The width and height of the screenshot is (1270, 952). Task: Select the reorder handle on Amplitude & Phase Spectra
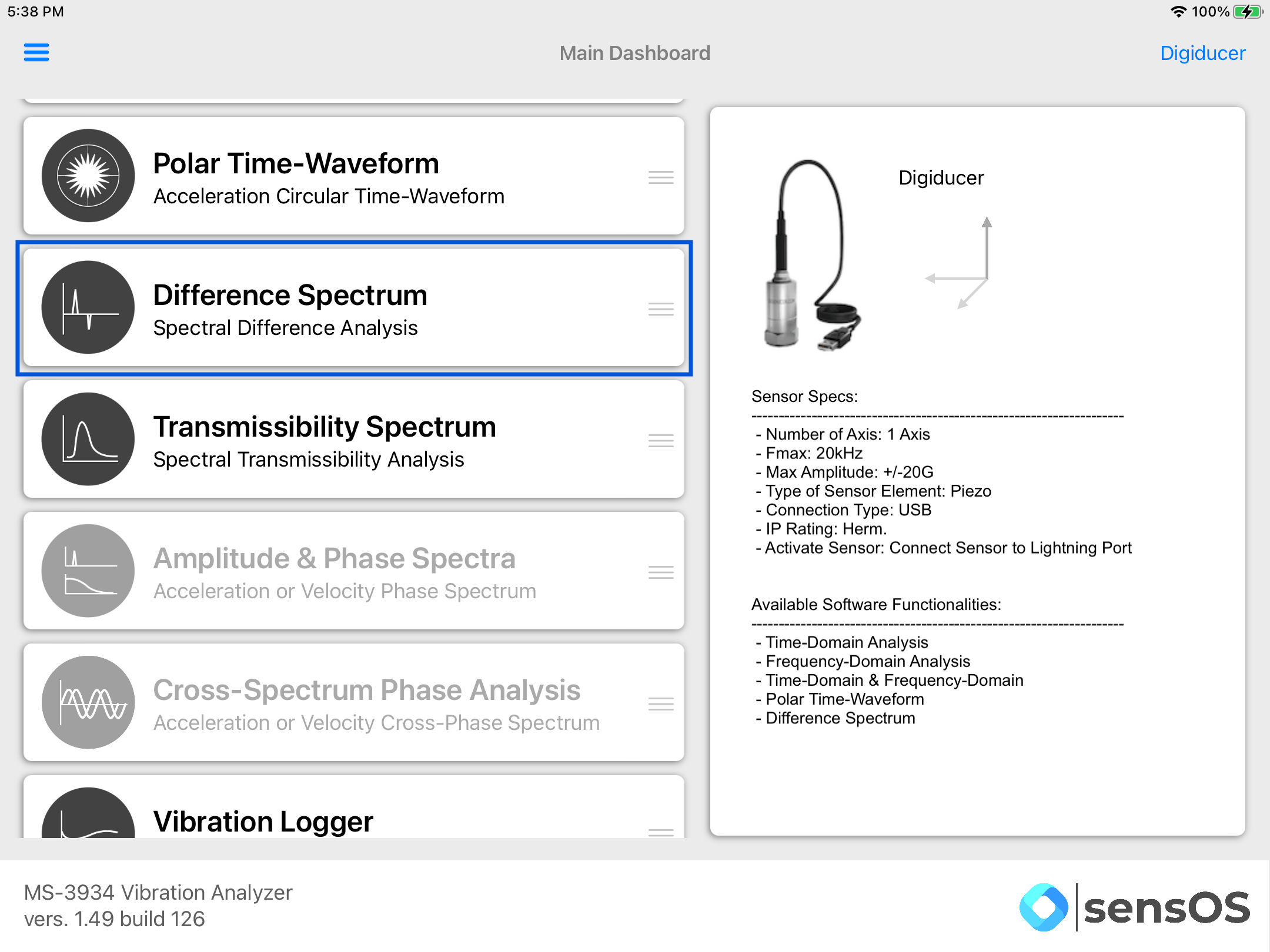[x=661, y=572]
